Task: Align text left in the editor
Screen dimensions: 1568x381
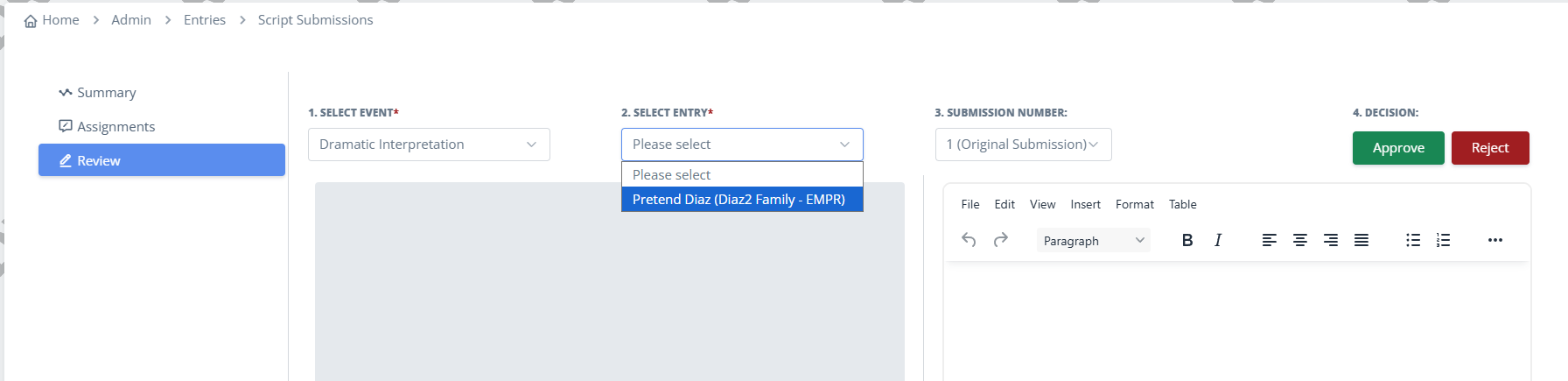Action: click(x=1270, y=240)
